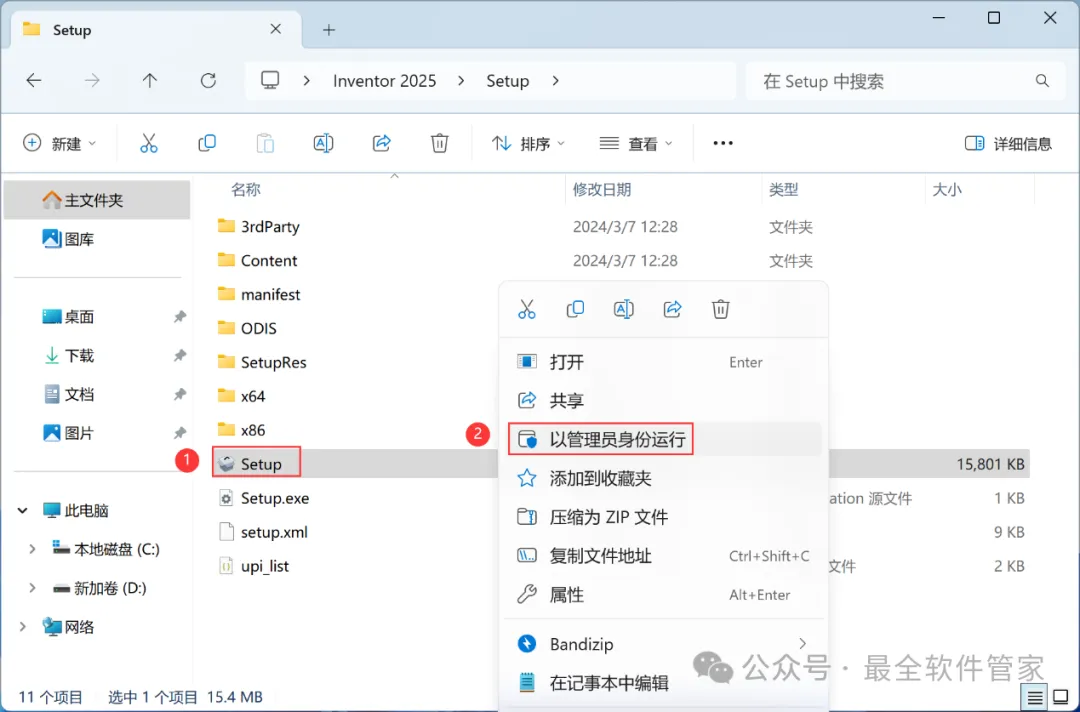Open a new tab with the plus button
The height and width of the screenshot is (712, 1080).
click(x=329, y=30)
